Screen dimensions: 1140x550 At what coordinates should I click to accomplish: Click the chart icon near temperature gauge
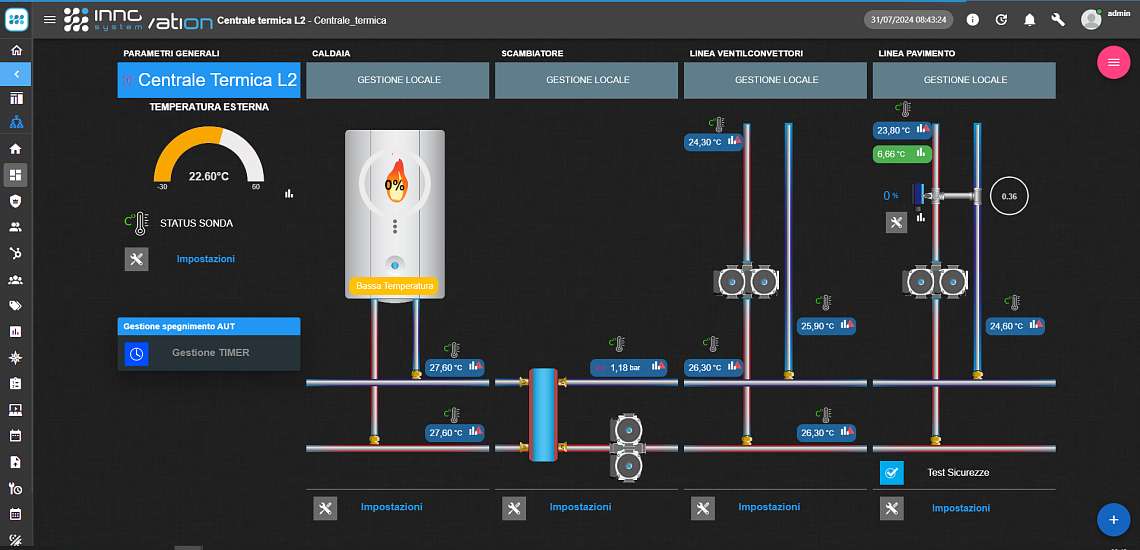click(x=289, y=194)
